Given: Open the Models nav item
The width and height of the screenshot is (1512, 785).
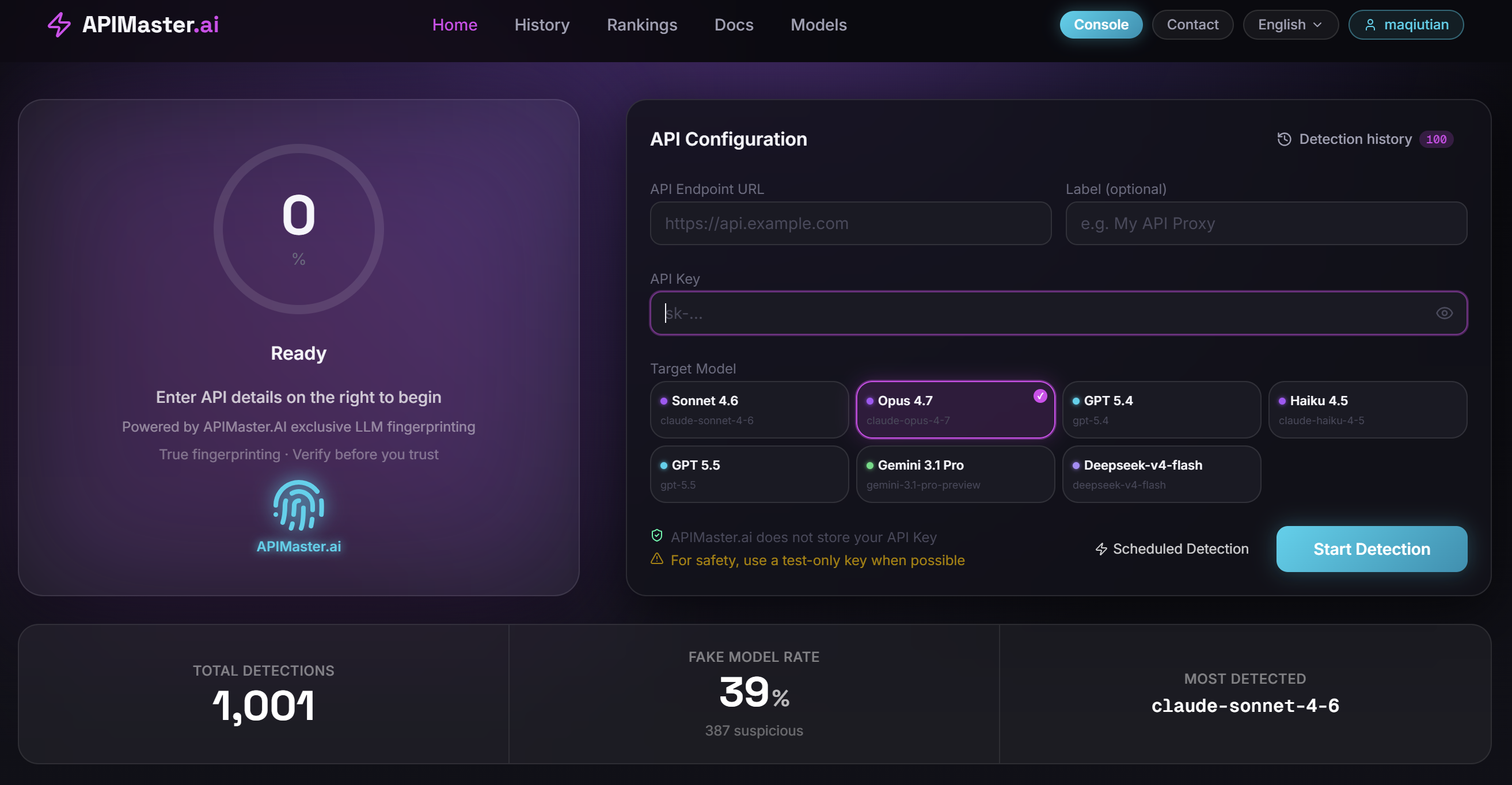Looking at the screenshot, I should point(818,25).
